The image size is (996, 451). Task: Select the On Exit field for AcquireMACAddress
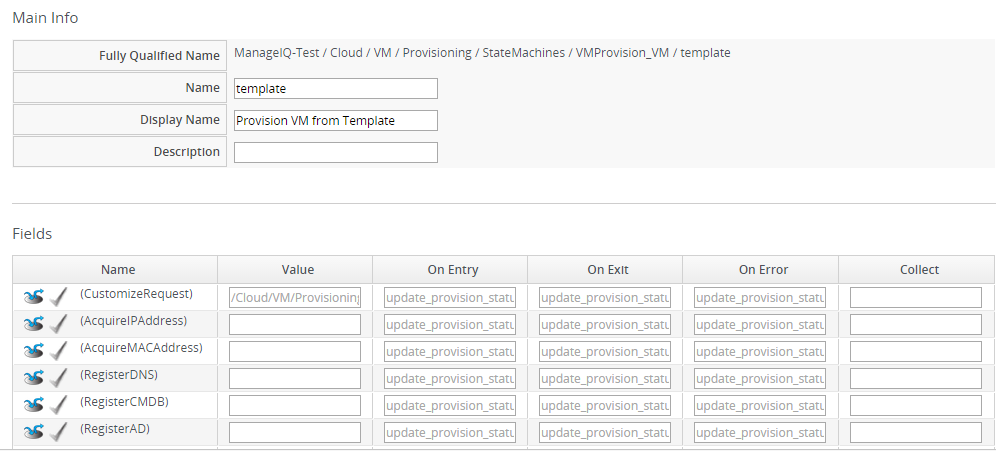[605, 351]
